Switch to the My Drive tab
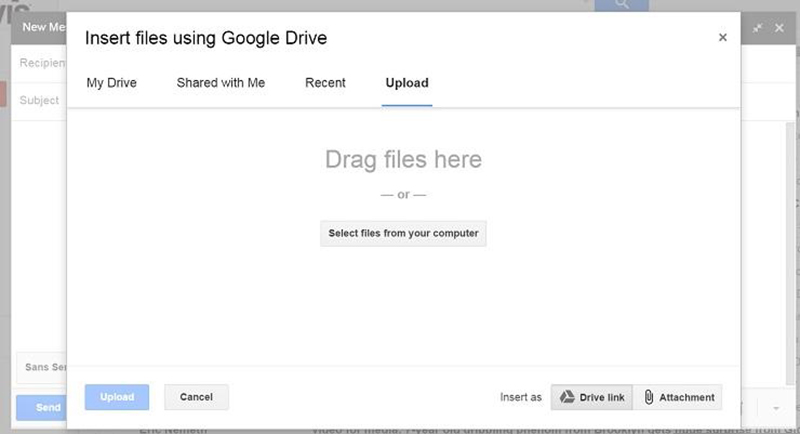Viewport: 800px width, 434px height. 111,83
